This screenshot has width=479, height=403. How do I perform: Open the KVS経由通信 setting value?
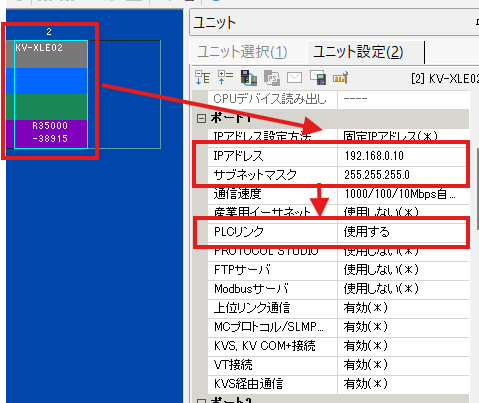366,383
